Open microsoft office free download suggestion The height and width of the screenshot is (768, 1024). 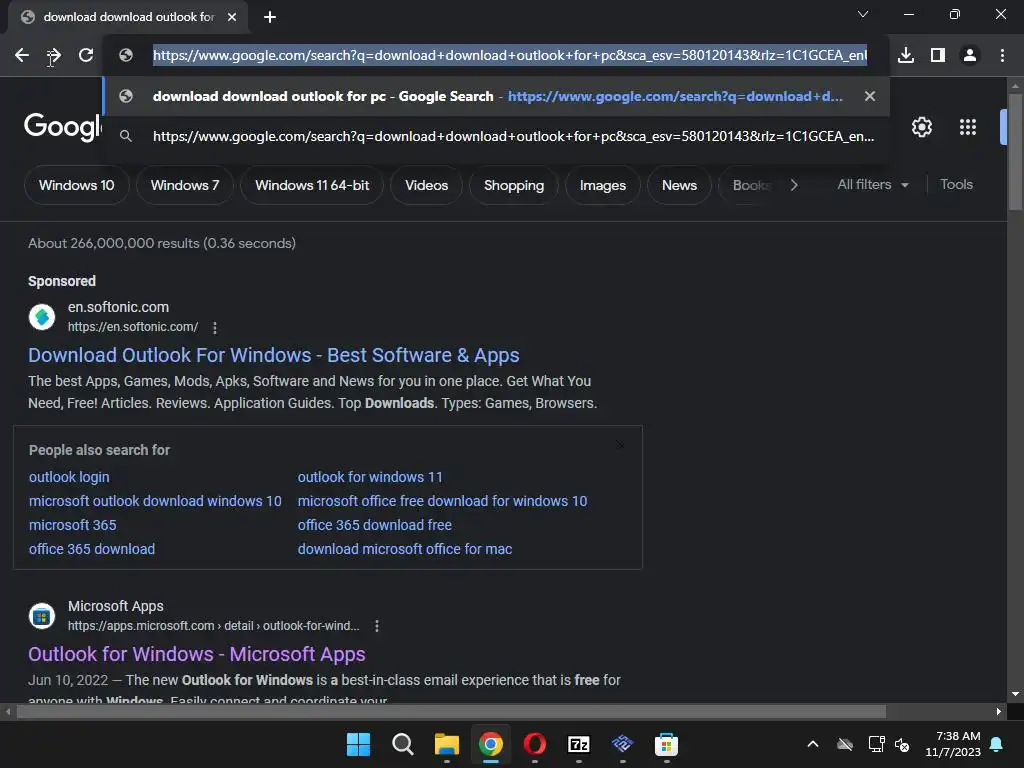click(x=443, y=501)
